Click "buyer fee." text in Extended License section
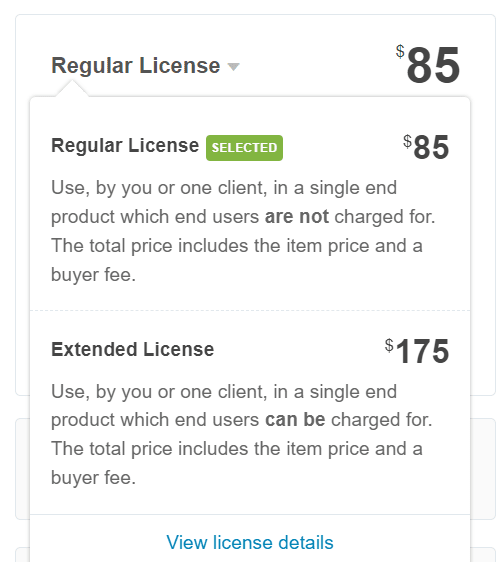This screenshot has height=562, width=496. coord(94,478)
